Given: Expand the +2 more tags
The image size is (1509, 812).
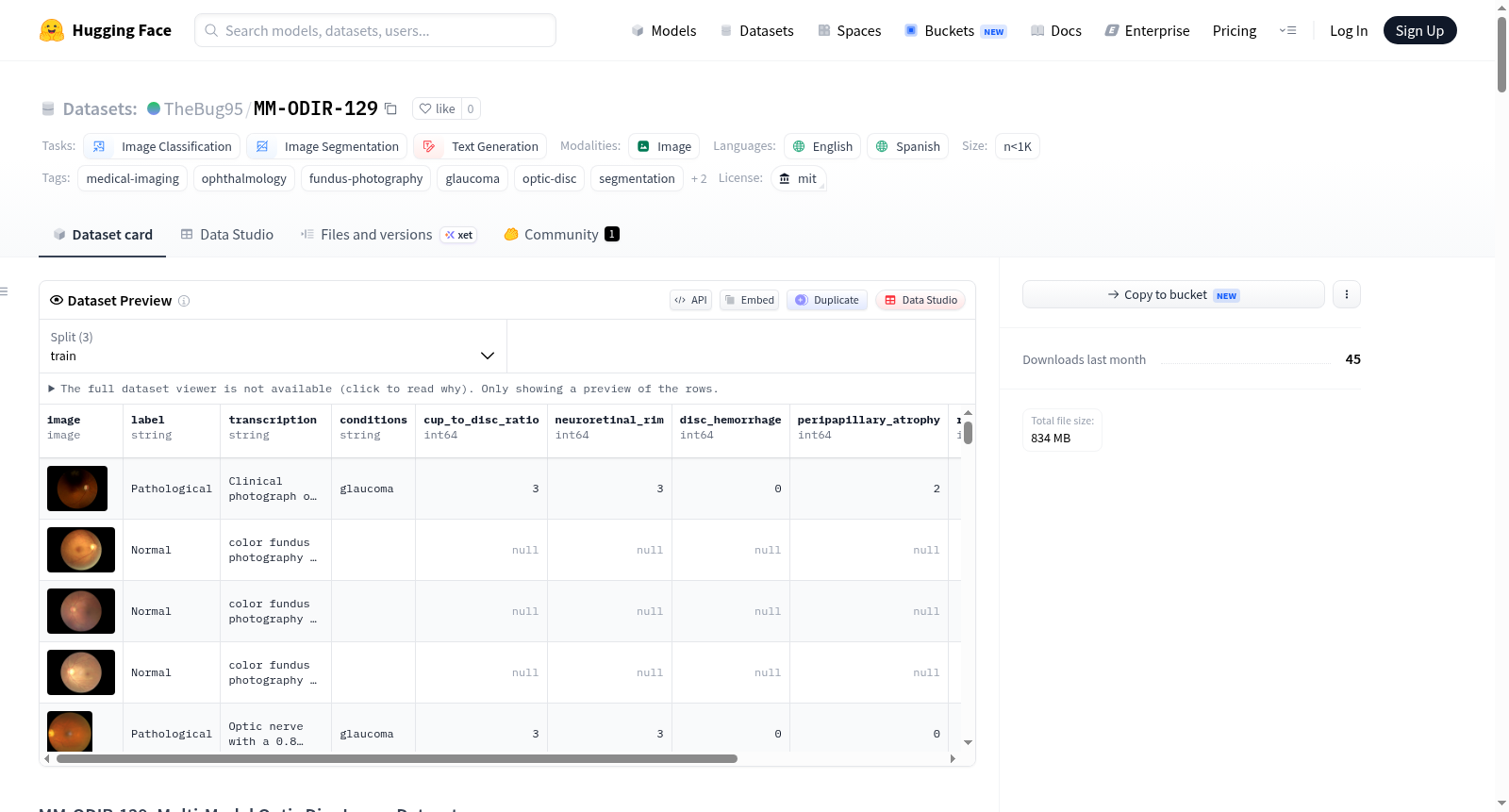Looking at the screenshot, I should (699, 178).
